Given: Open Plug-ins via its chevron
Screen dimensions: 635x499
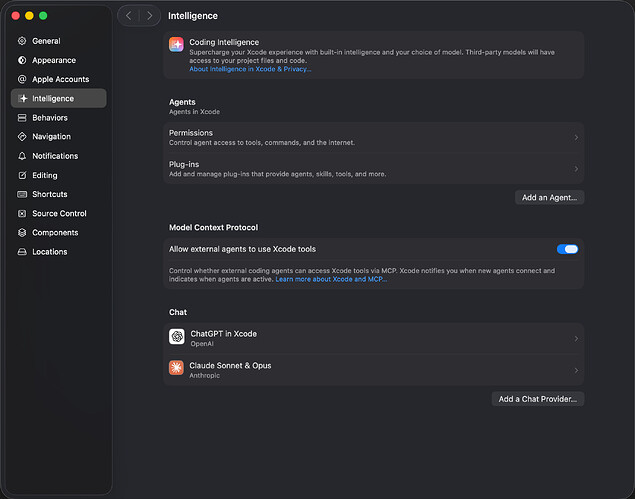Looking at the screenshot, I should click(576, 169).
